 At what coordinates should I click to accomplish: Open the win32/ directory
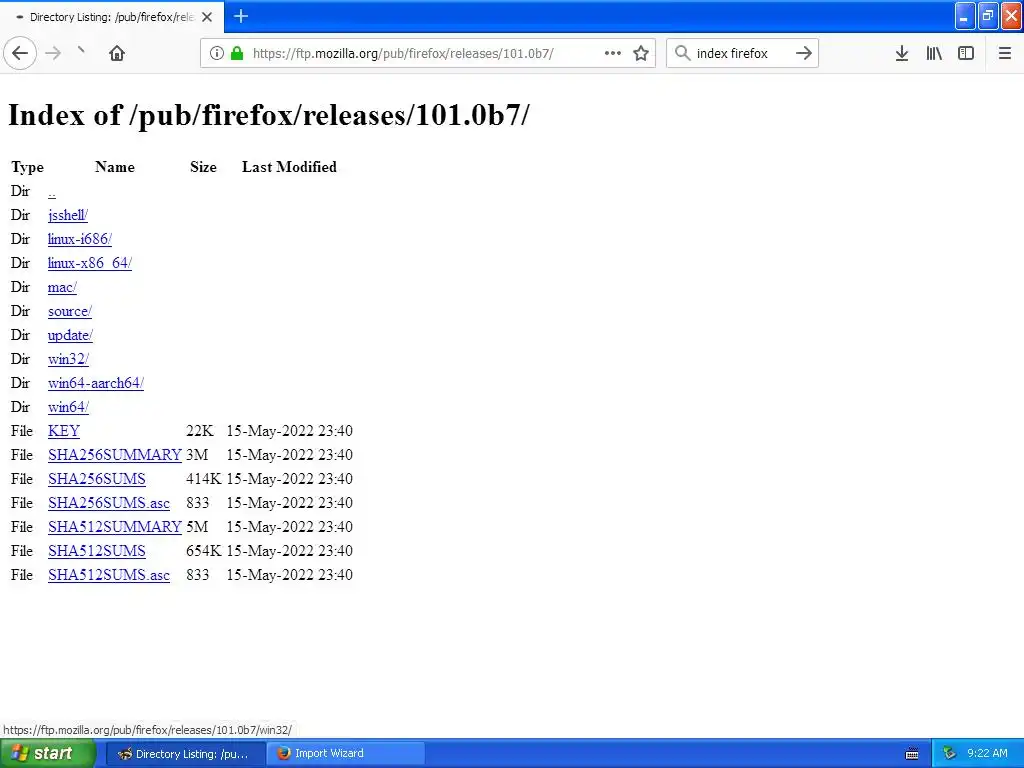tap(68, 359)
